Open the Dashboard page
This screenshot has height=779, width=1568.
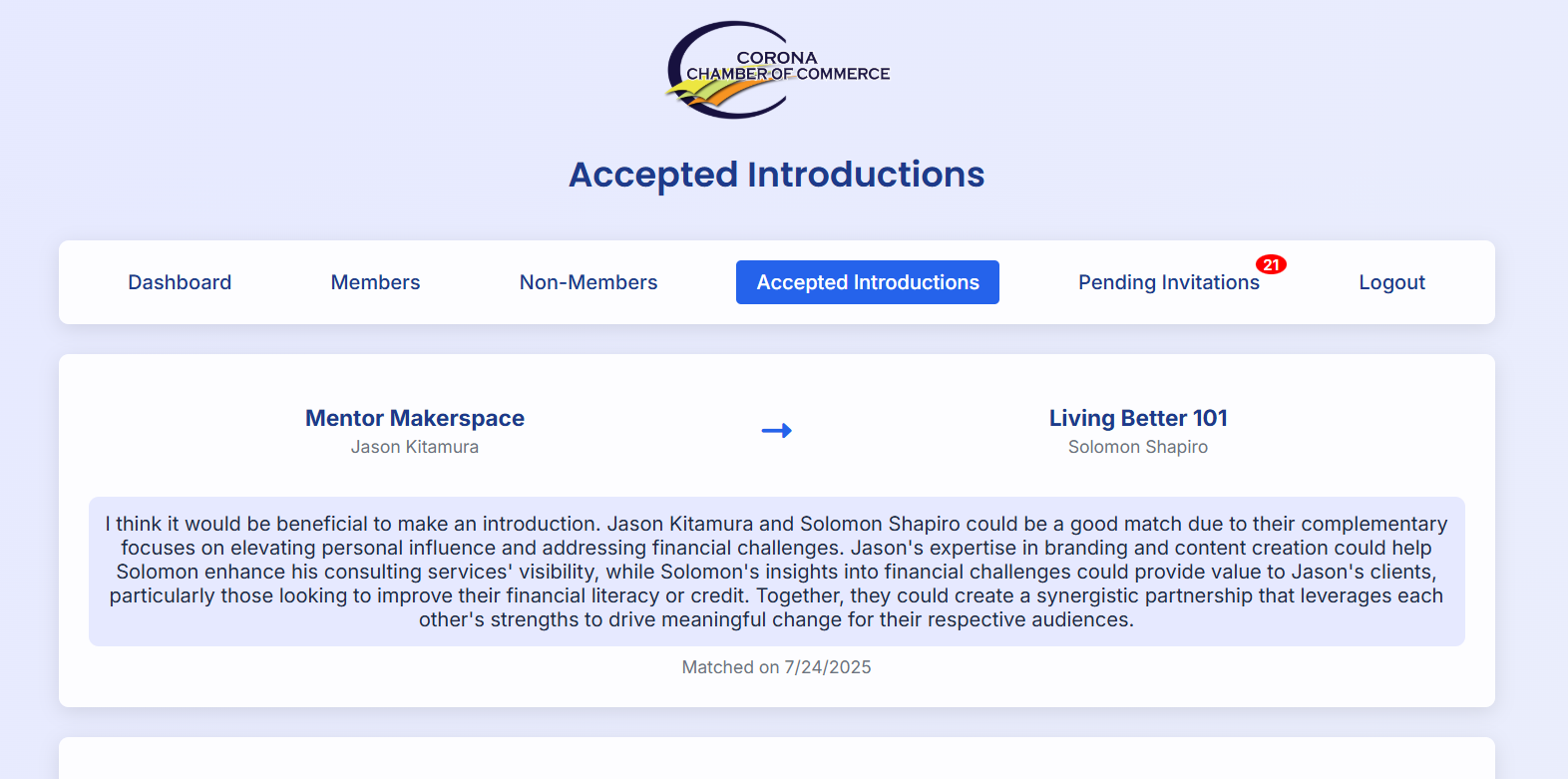click(180, 282)
